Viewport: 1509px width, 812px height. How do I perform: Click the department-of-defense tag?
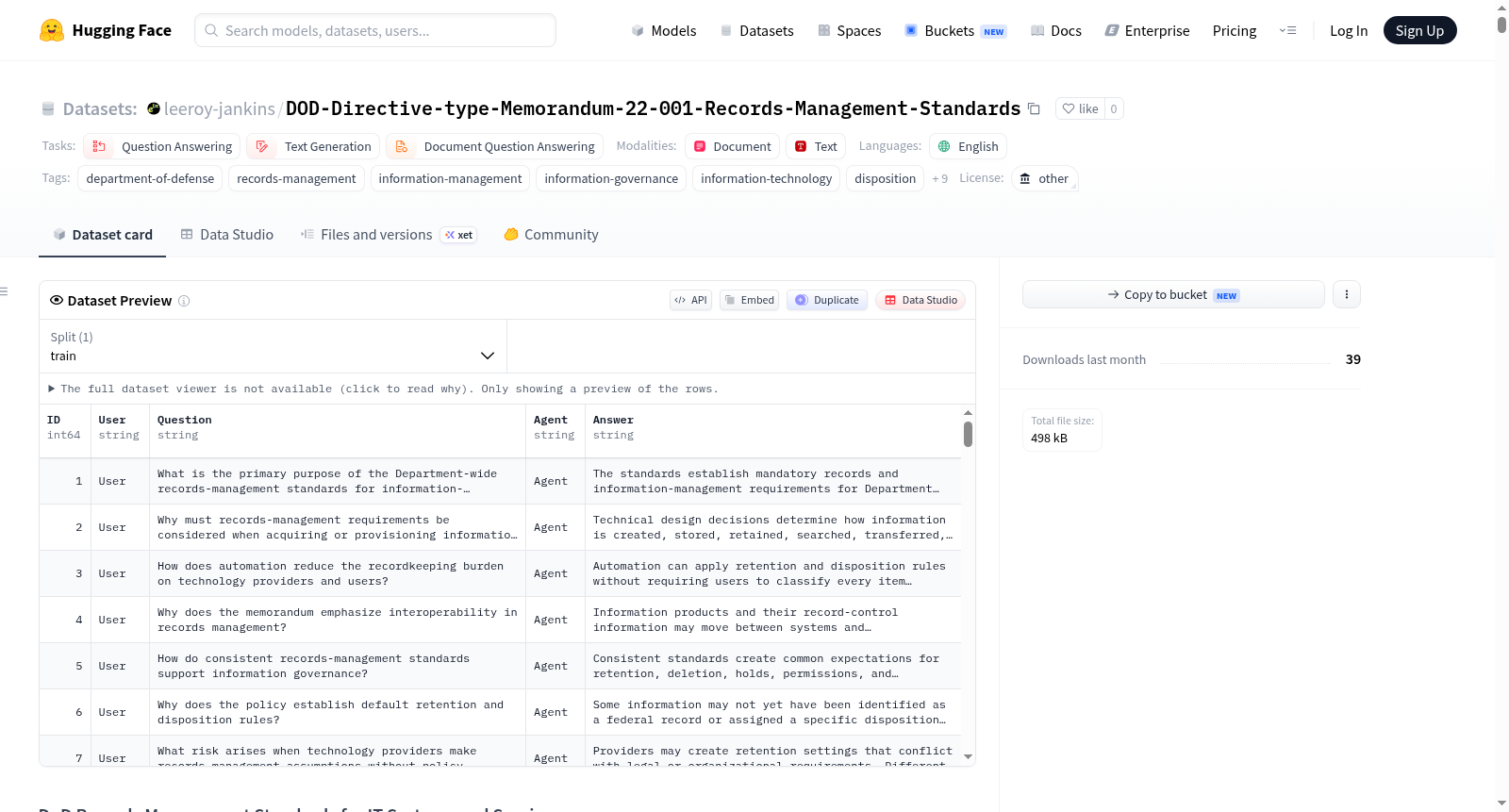point(150,178)
